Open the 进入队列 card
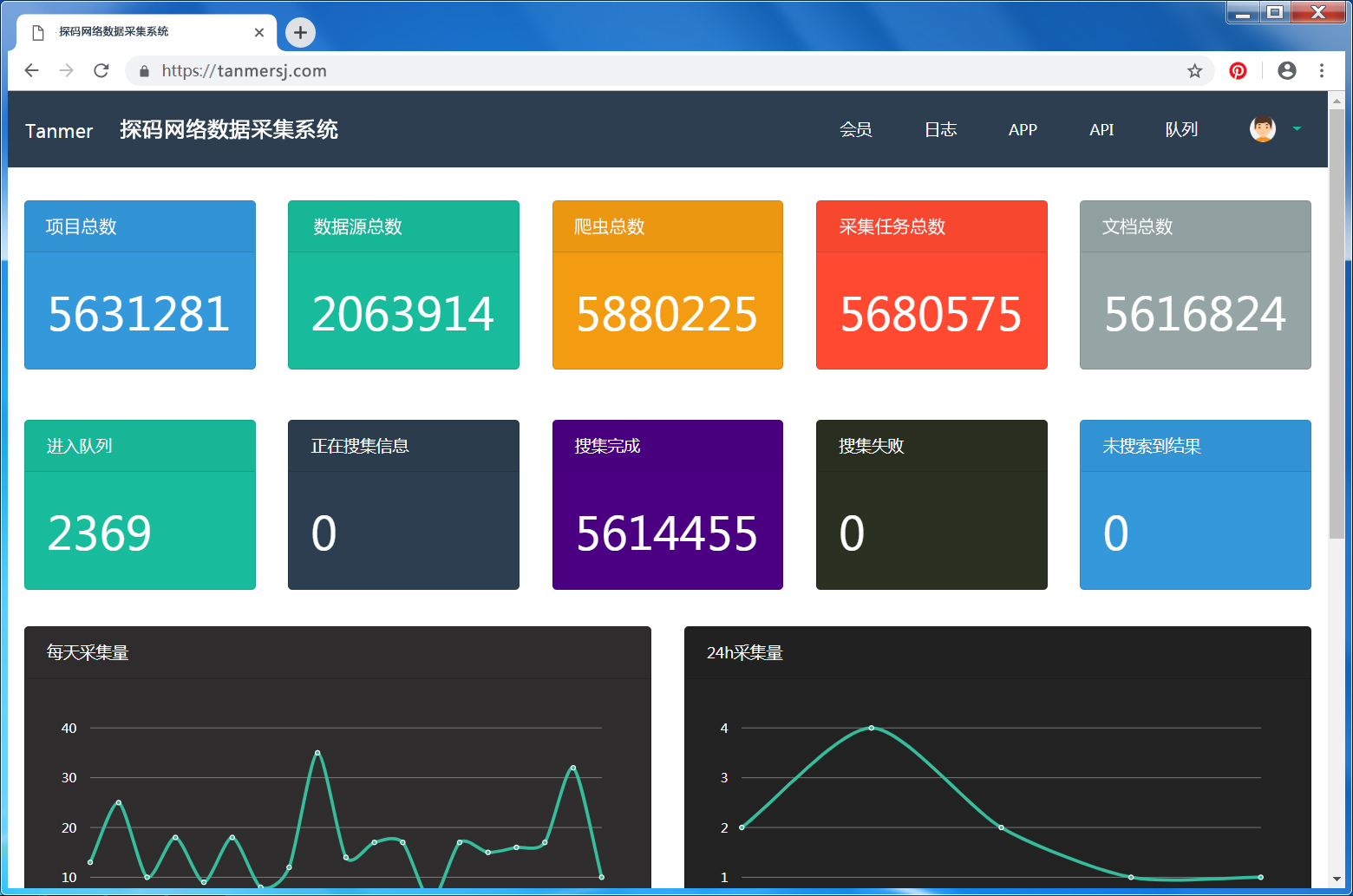Image resolution: width=1353 pixels, height=896 pixels. point(140,505)
